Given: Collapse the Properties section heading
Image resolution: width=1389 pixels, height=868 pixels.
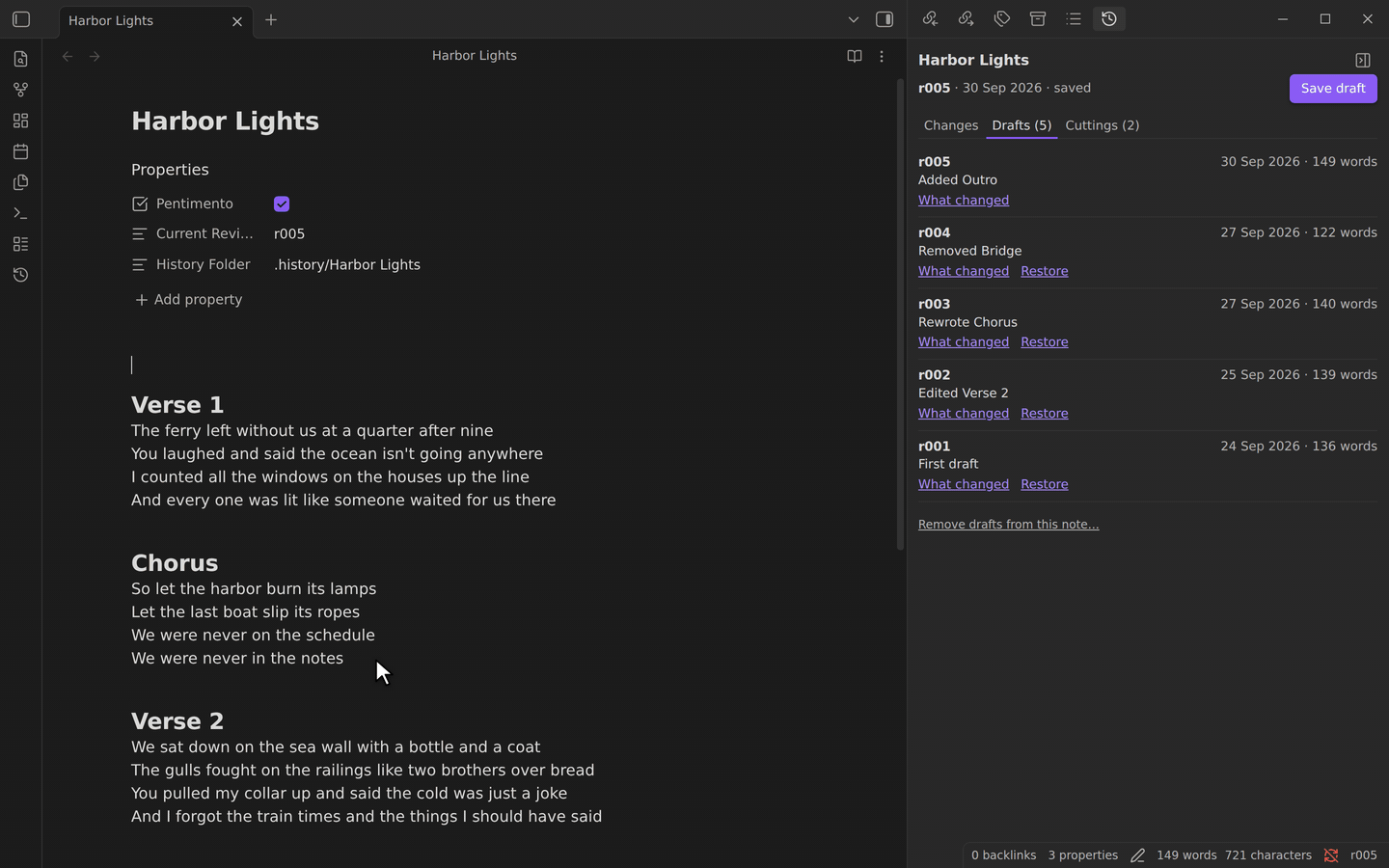Looking at the screenshot, I should [x=170, y=170].
